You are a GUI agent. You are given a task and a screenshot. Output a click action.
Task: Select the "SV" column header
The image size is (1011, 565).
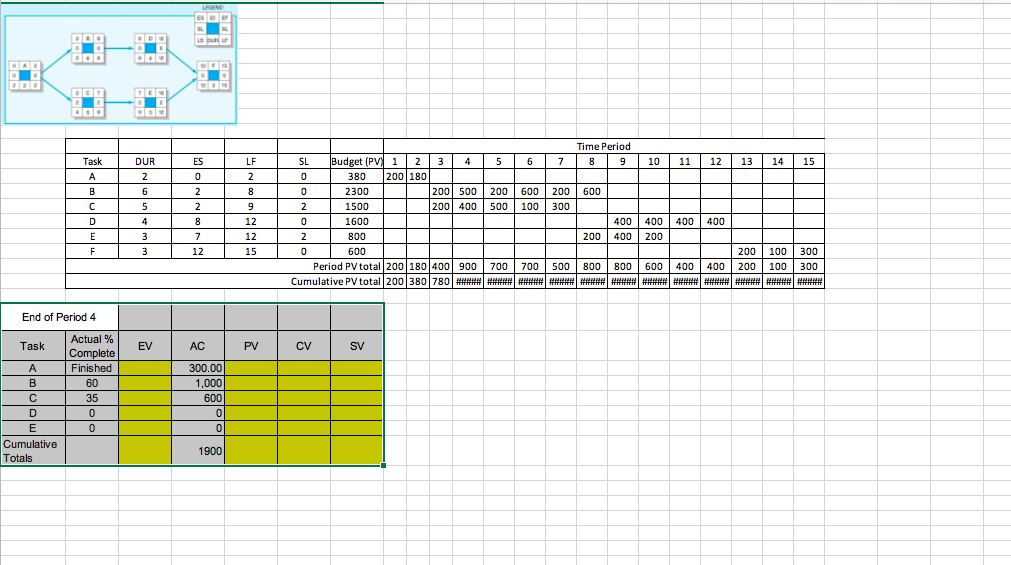357,346
